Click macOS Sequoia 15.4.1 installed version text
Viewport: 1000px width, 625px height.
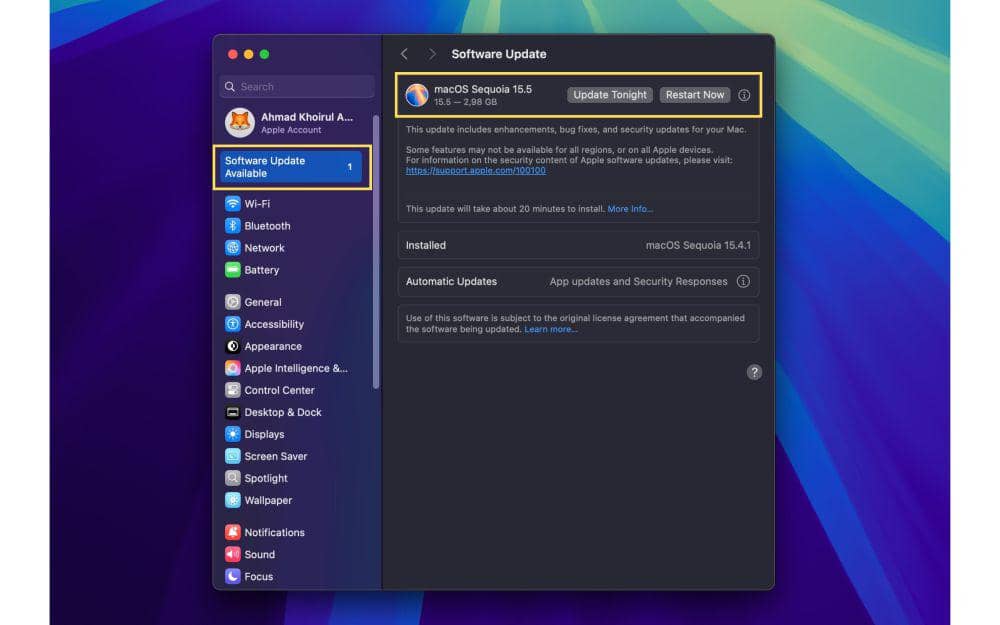tap(698, 245)
